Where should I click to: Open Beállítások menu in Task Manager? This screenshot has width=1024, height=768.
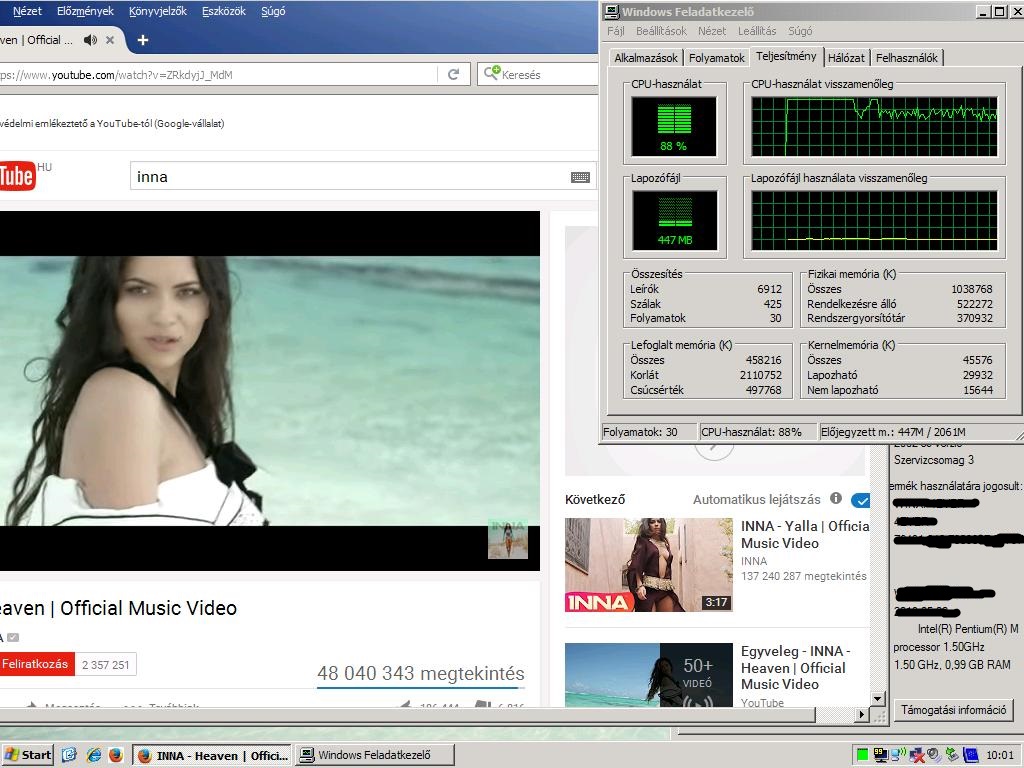(x=661, y=31)
